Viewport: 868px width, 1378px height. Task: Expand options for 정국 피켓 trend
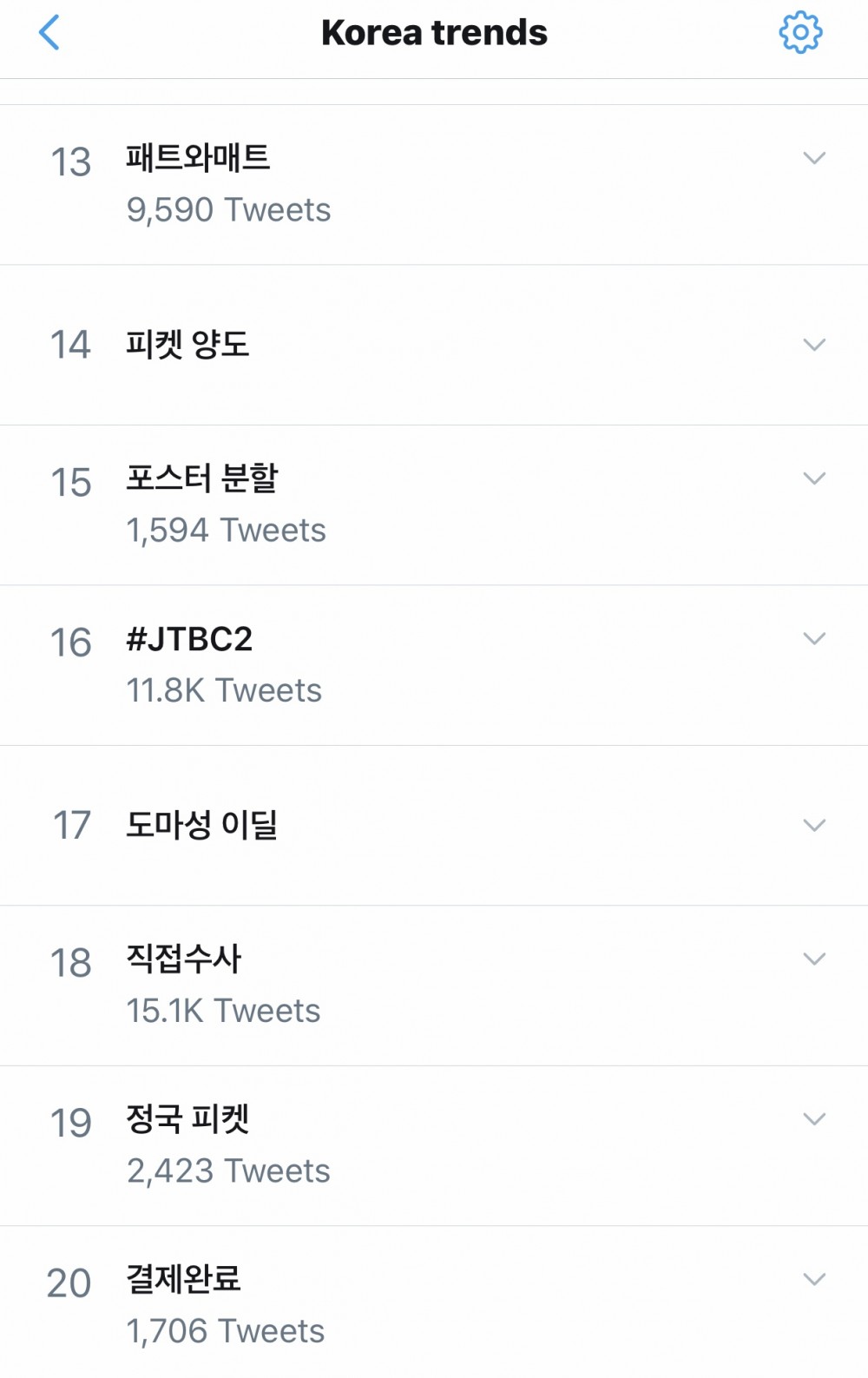[x=814, y=1119]
